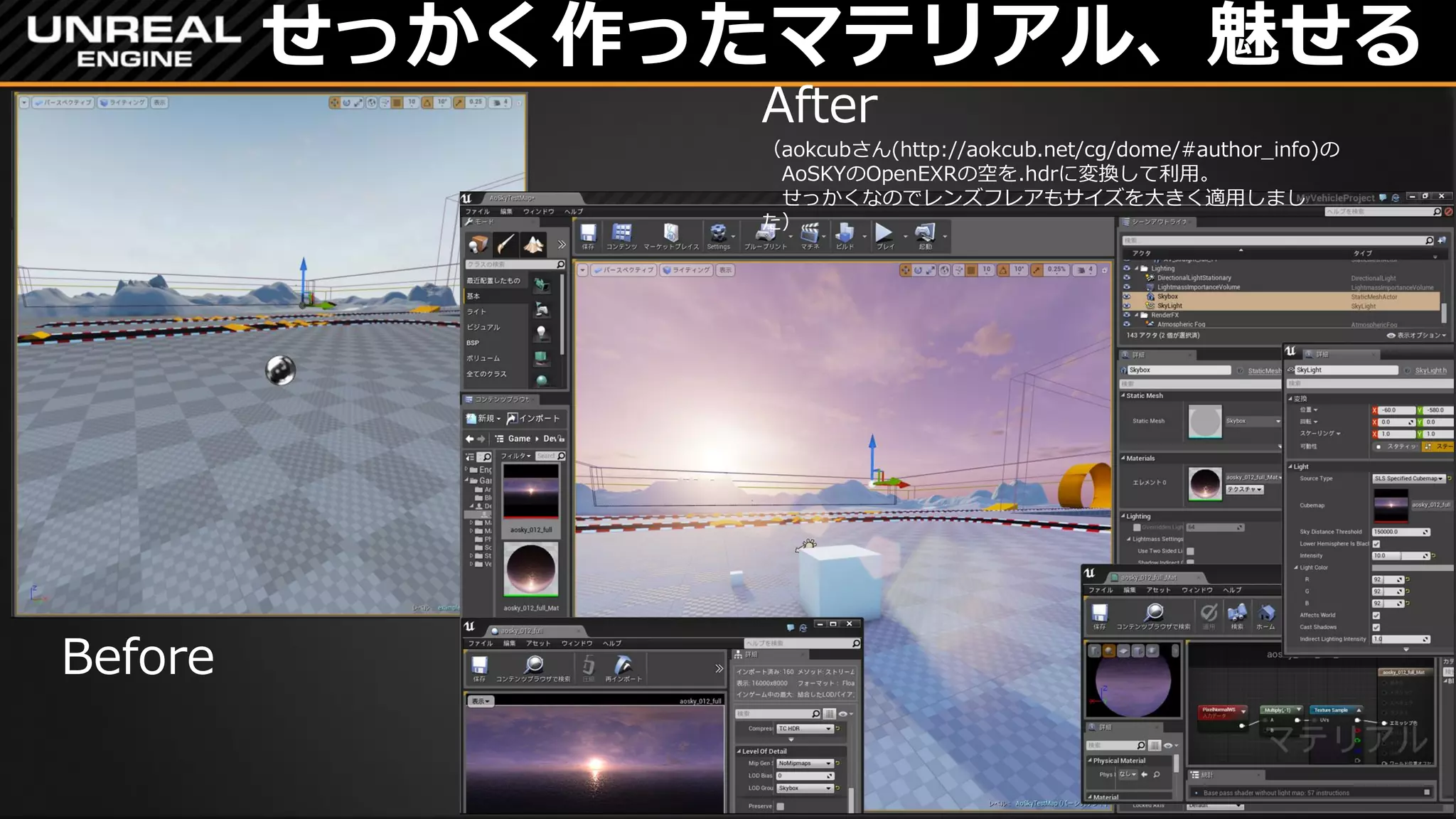
Task: Toggle the Cast Shadows checkbox
Action: pos(1376,628)
